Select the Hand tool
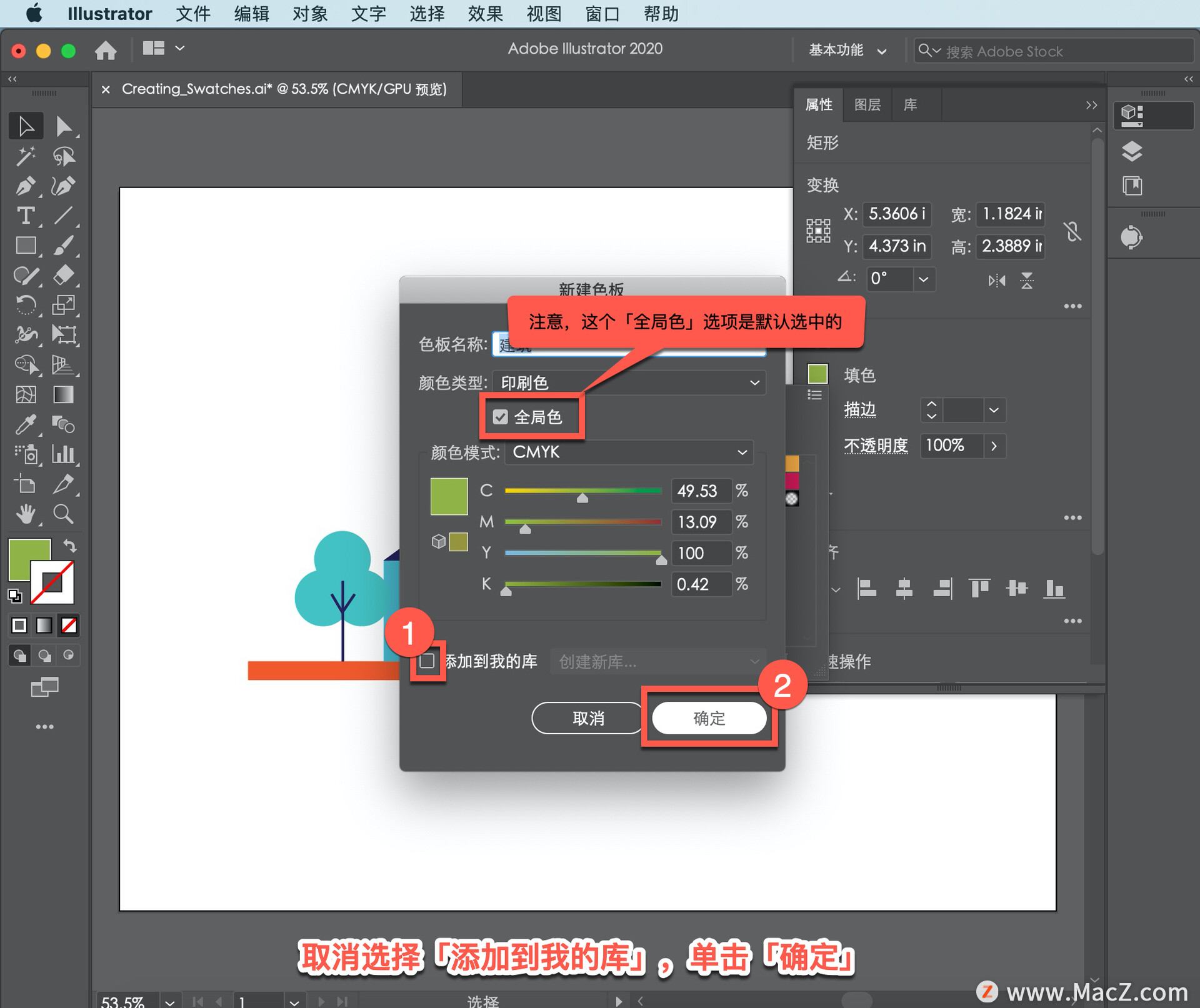1200x1008 pixels. 25,514
